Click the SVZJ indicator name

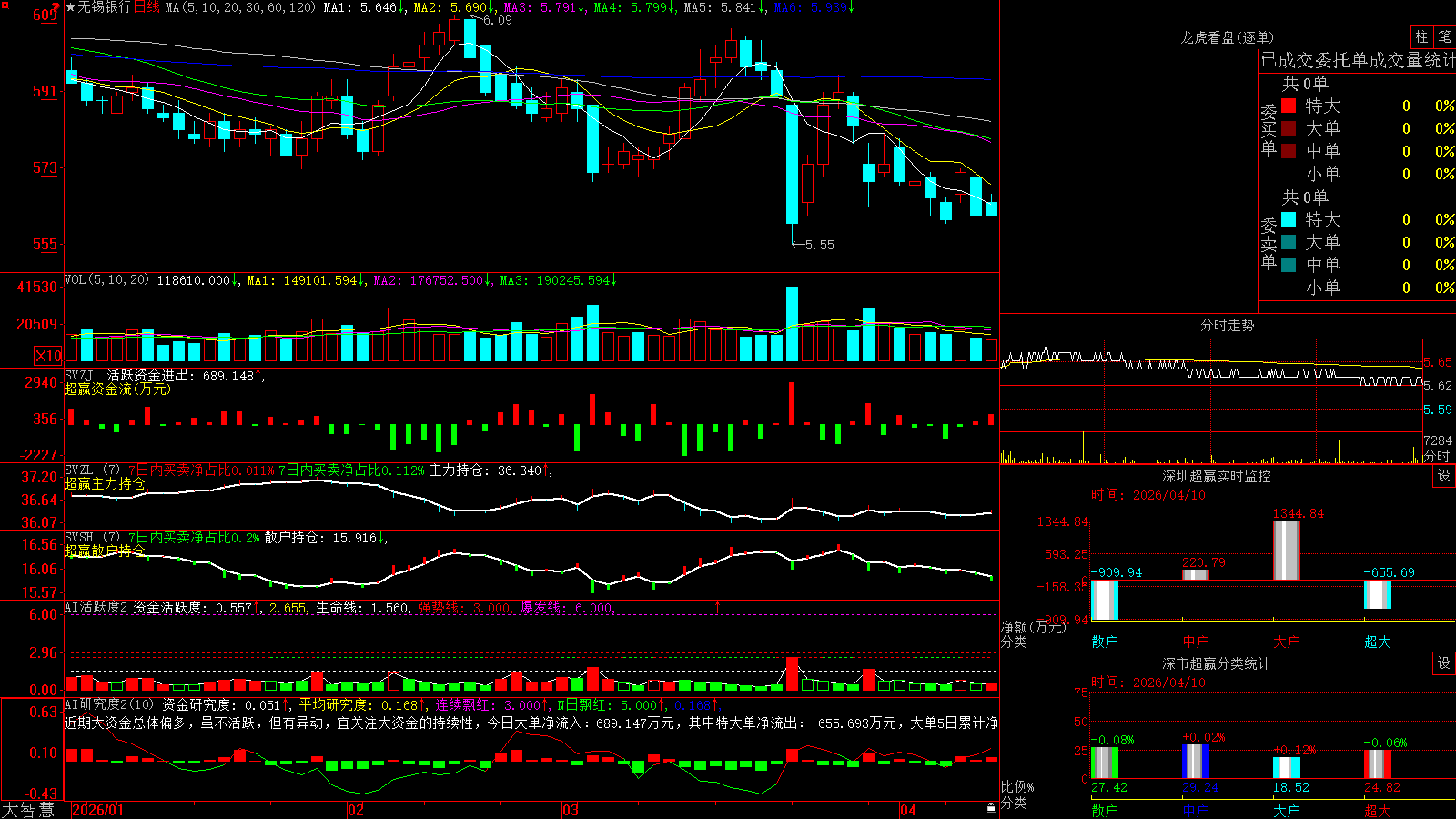[x=79, y=375]
